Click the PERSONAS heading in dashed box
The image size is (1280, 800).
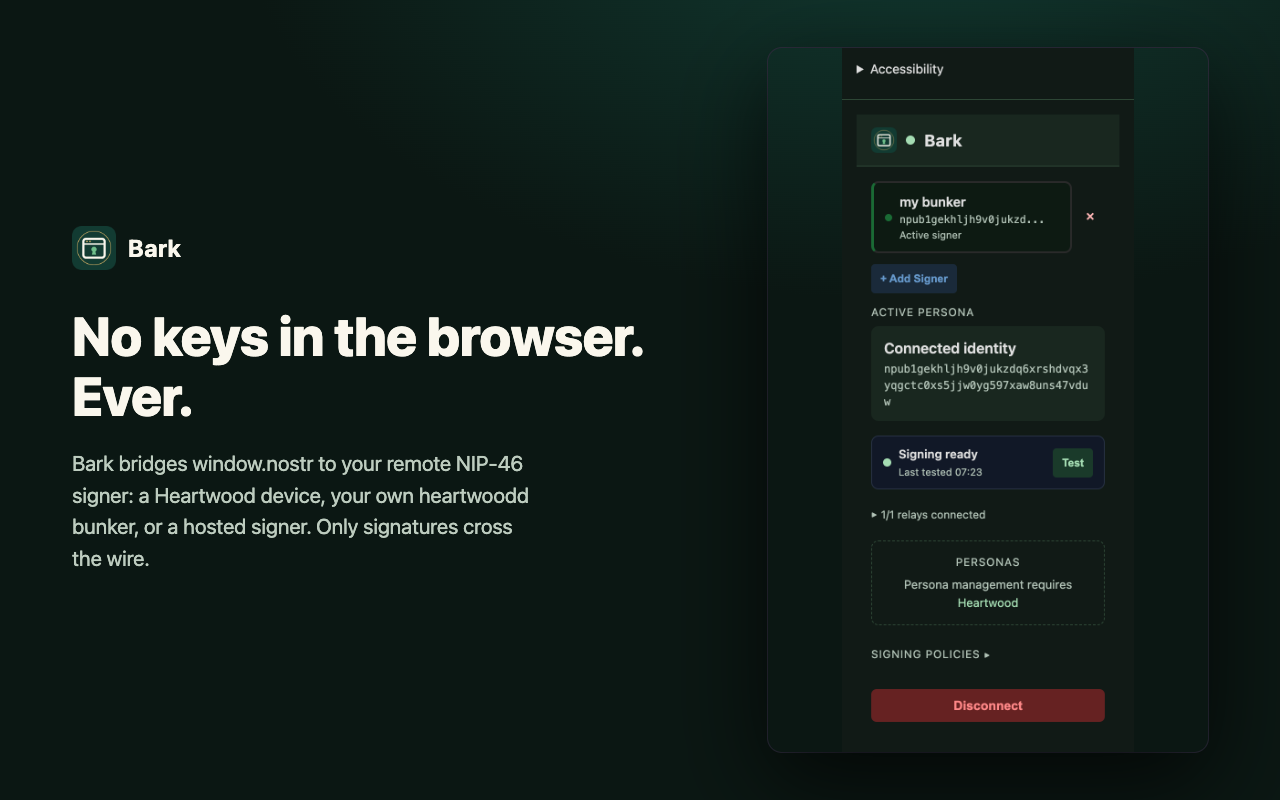[988, 562]
